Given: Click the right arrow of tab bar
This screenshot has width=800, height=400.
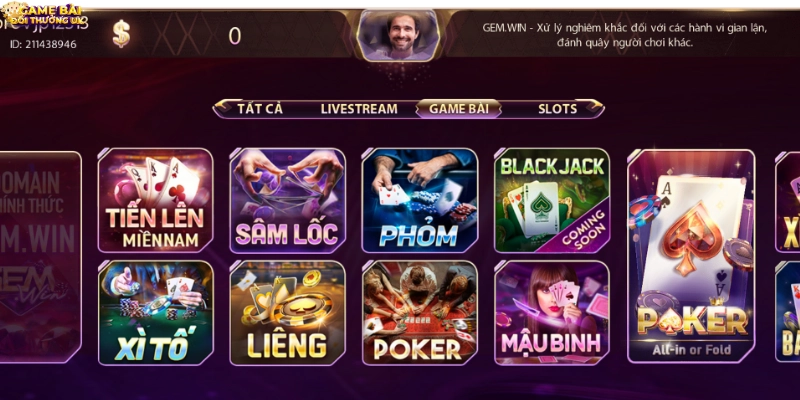Looking at the screenshot, I should 594,107.
